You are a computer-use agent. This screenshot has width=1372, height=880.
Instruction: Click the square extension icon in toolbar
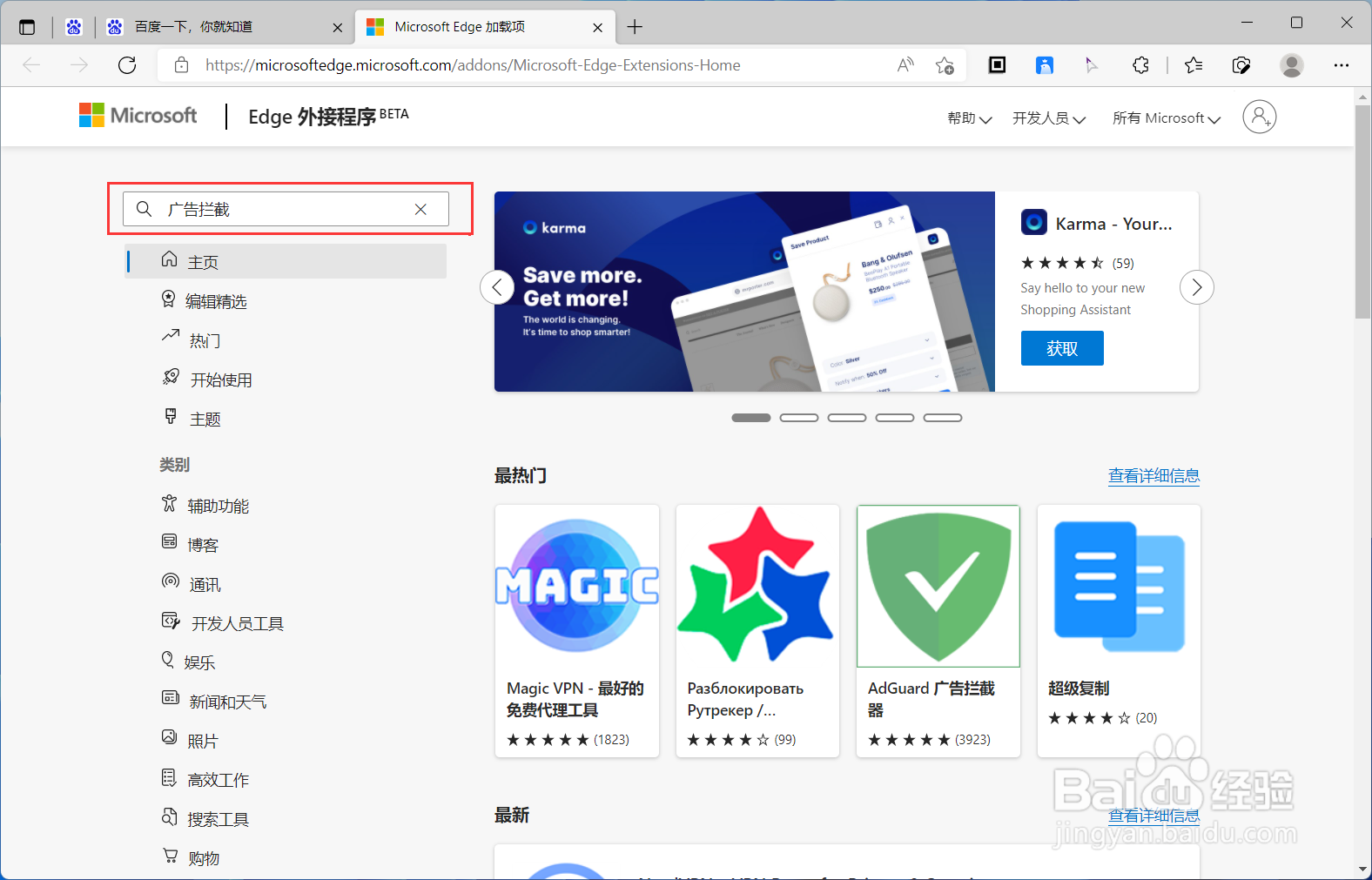(x=998, y=64)
